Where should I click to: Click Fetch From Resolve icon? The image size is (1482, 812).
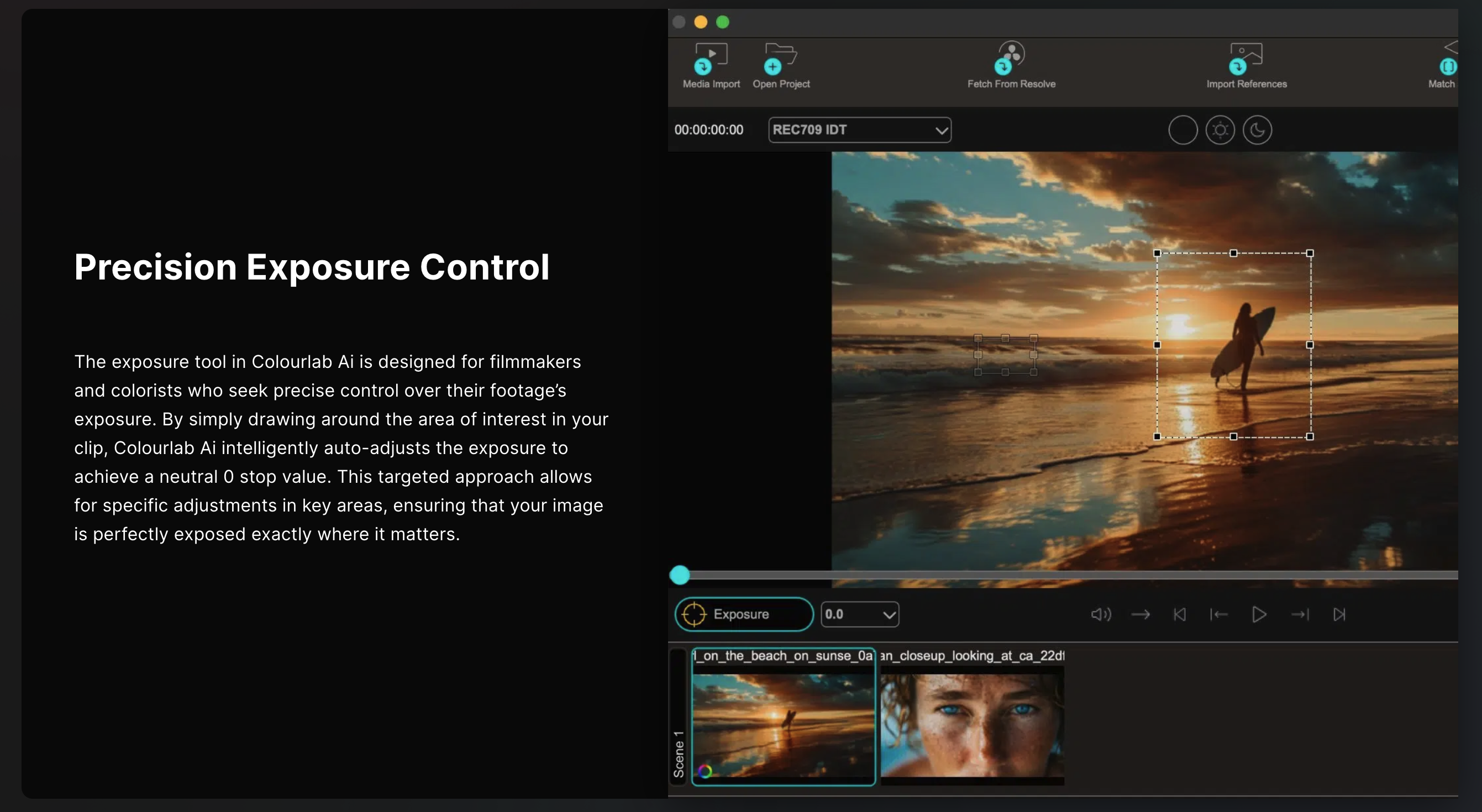tap(1011, 57)
